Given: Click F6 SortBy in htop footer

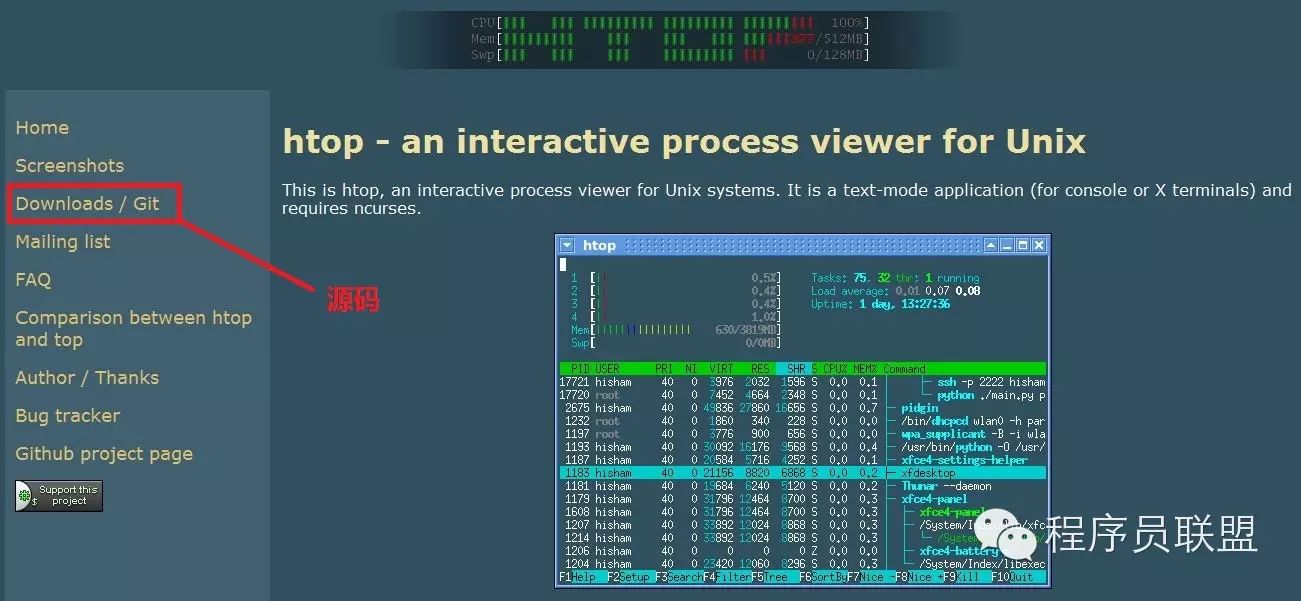Looking at the screenshot, I should (823, 577).
